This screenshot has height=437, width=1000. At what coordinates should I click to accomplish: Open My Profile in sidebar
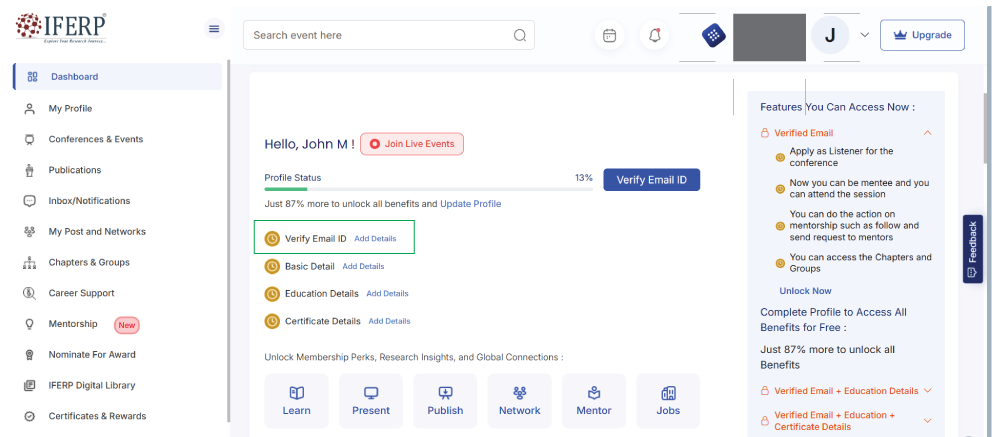point(70,108)
